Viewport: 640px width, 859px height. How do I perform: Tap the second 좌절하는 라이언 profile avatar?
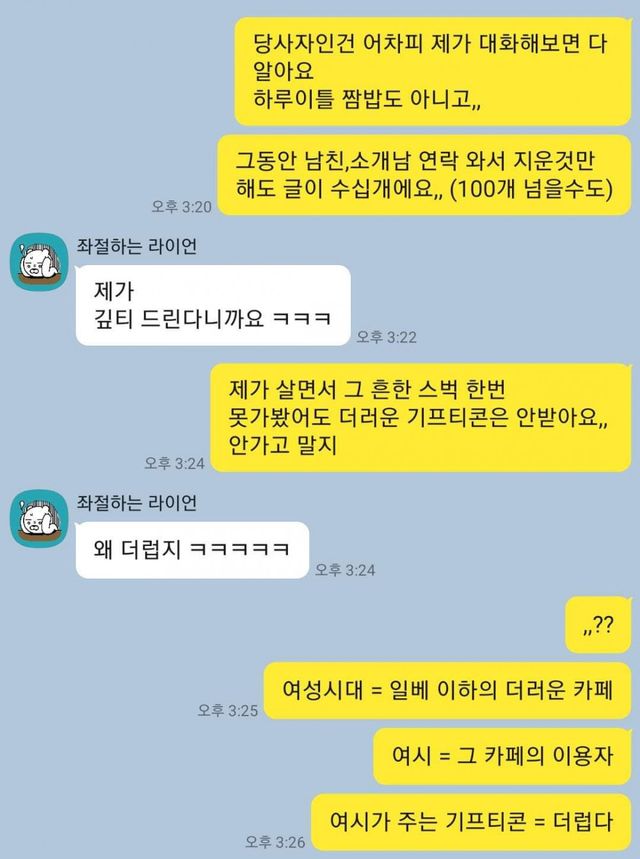(x=39, y=518)
